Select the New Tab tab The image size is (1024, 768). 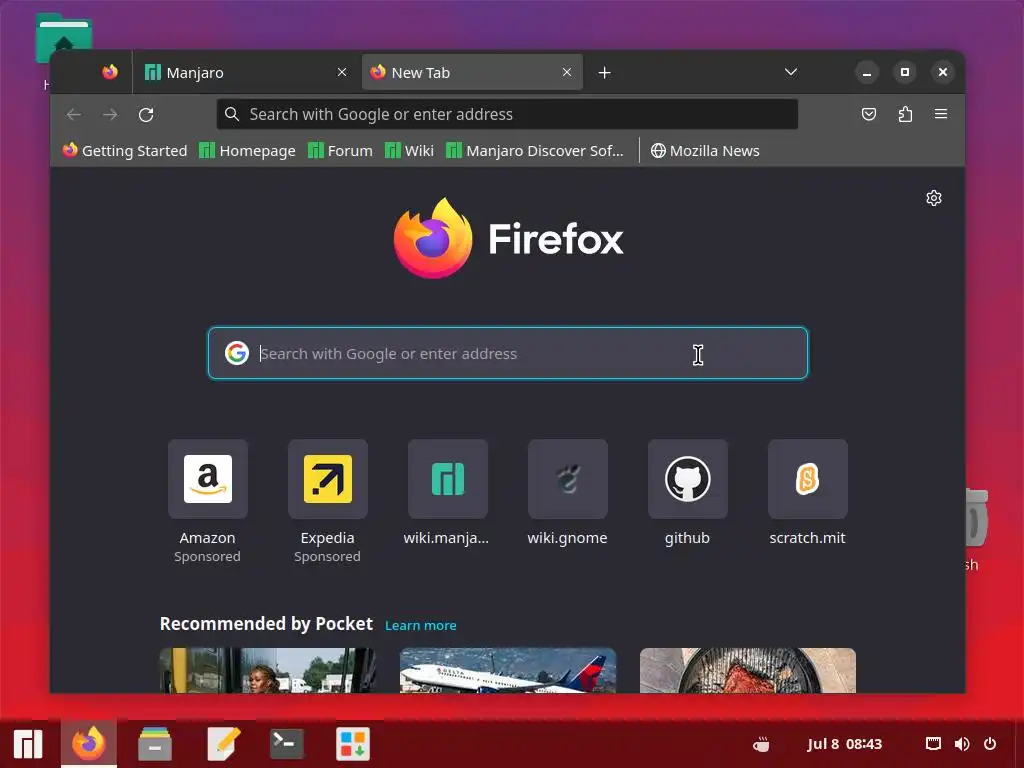pos(472,72)
